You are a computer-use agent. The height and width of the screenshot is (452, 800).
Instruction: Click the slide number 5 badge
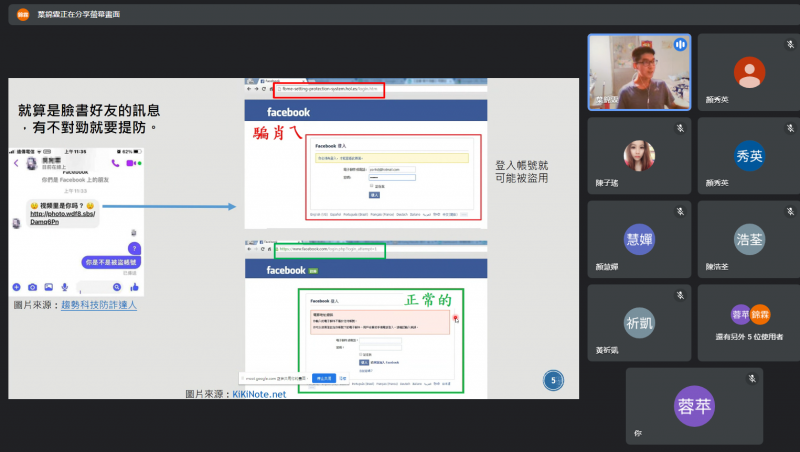pyautogui.click(x=553, y=380)
